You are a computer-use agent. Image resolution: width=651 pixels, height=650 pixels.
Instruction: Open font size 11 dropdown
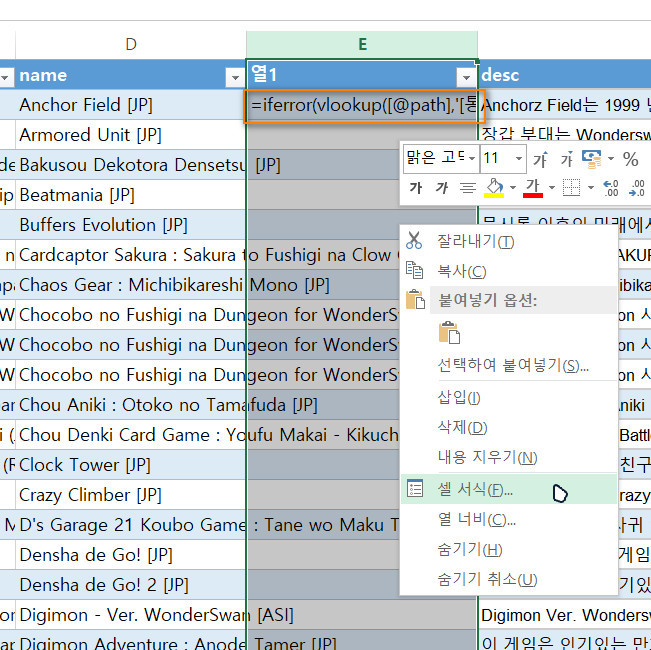(519, 159)
